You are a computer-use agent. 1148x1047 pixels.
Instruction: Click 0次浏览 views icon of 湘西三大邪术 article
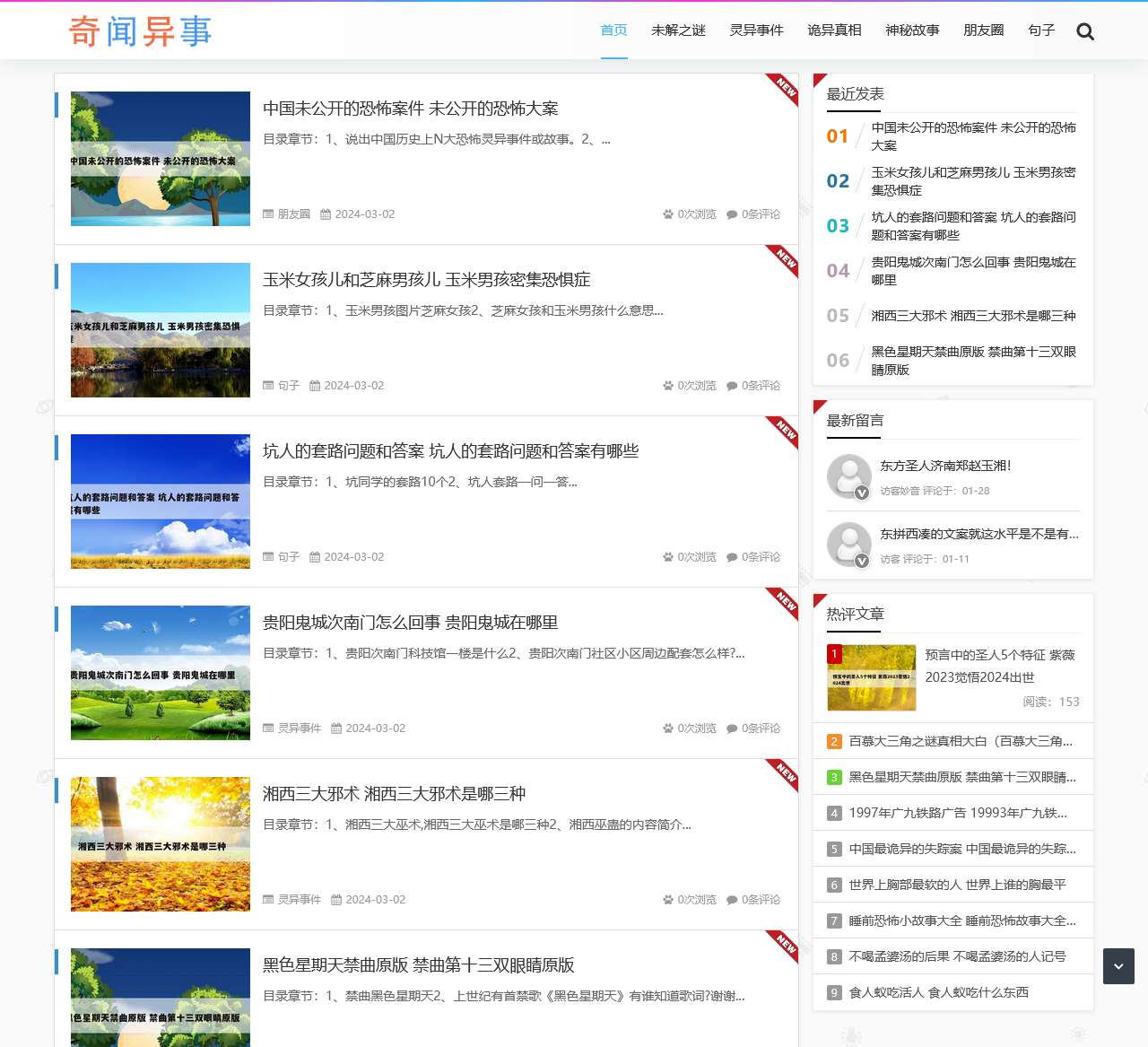[668, 900]
